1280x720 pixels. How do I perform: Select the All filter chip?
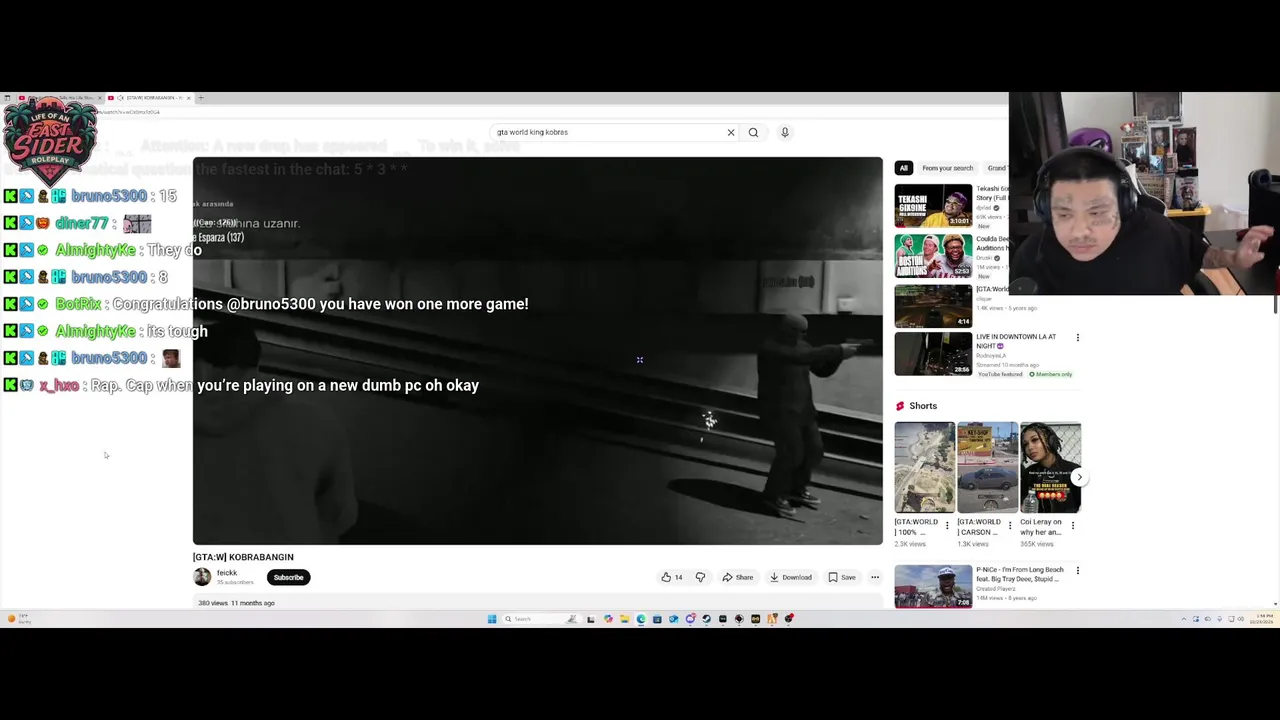coord(903,168)
